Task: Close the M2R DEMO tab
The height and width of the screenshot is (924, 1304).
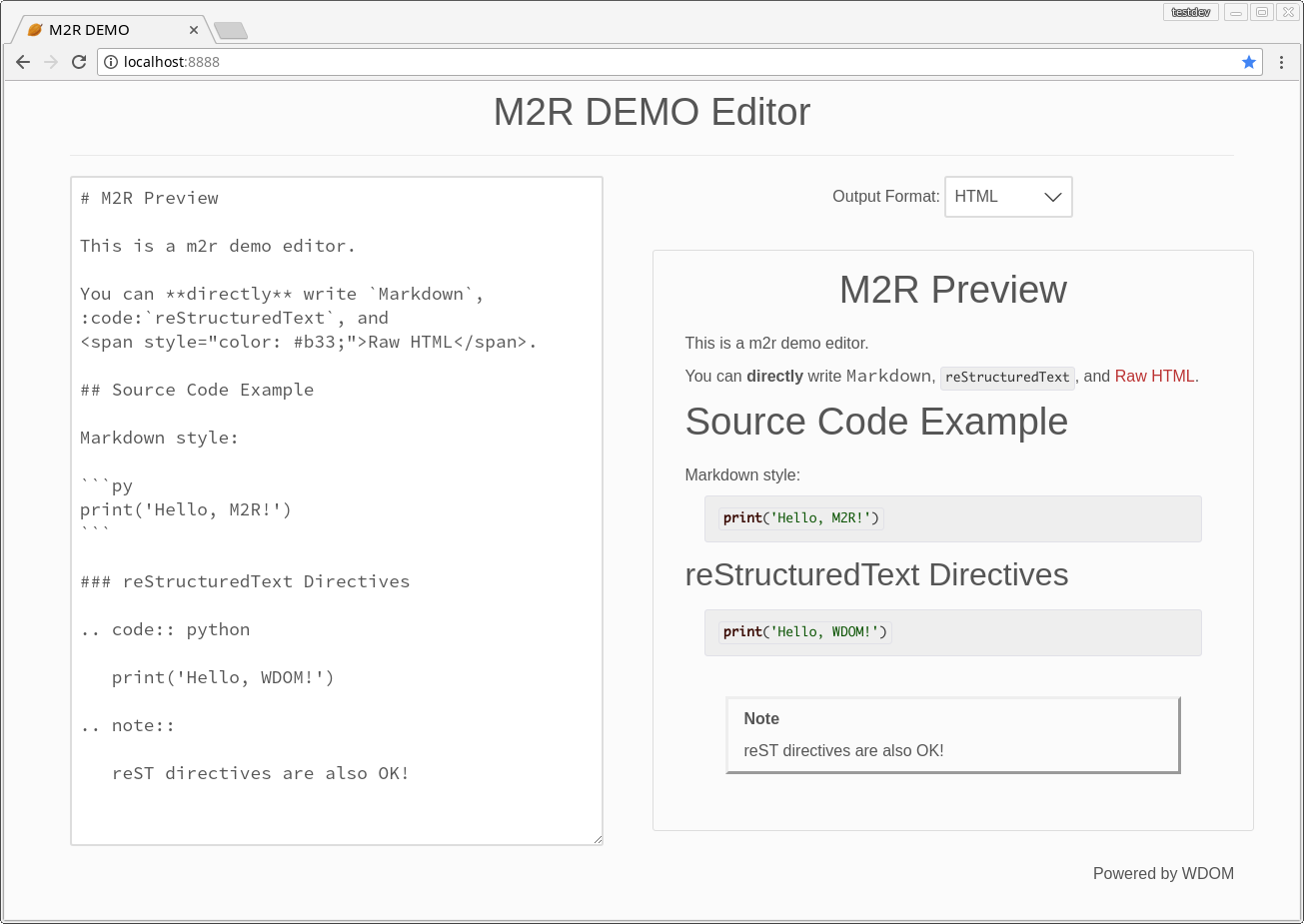Action: pos(194,30)
